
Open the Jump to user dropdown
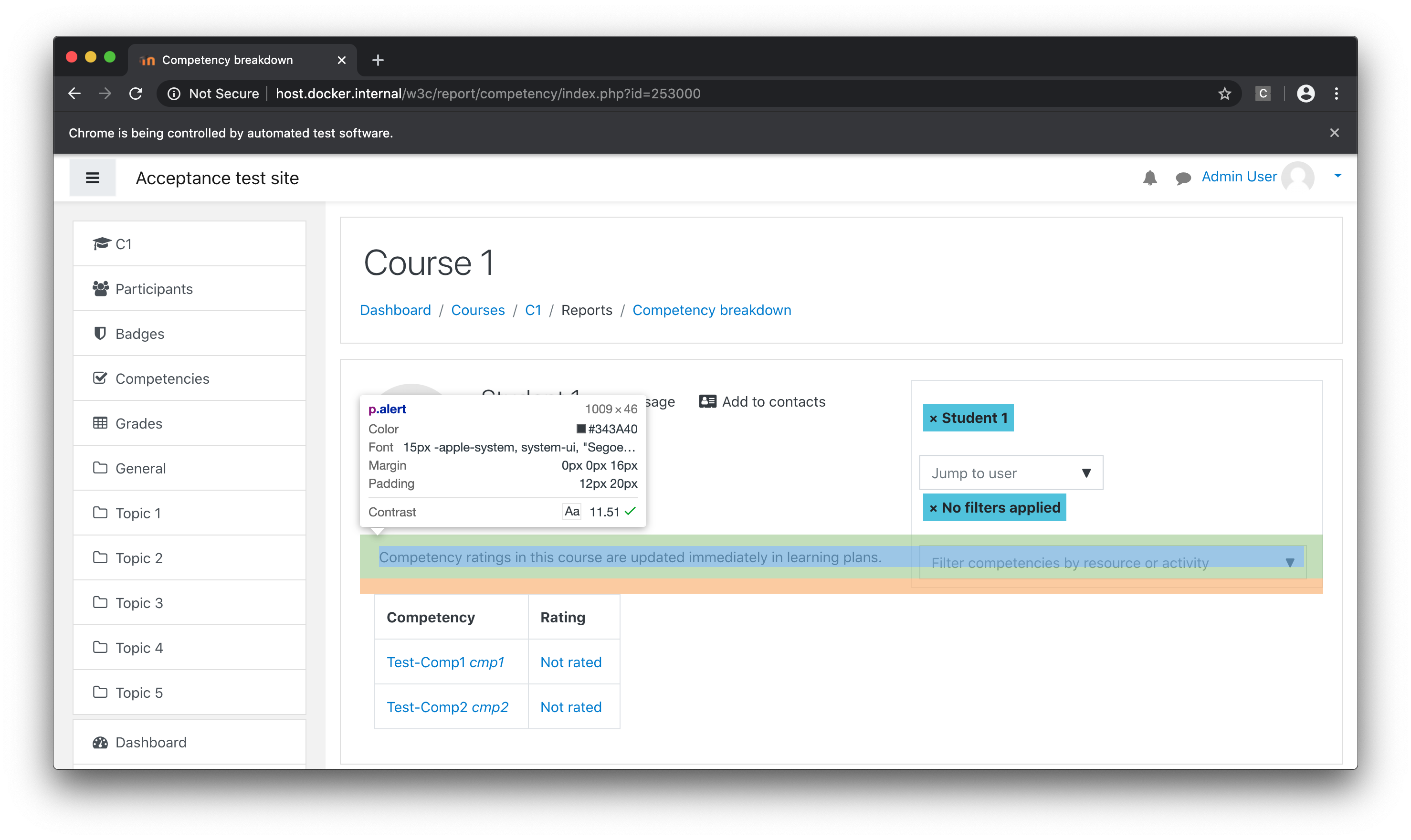pyautogui.click(x=1011, y=472)
